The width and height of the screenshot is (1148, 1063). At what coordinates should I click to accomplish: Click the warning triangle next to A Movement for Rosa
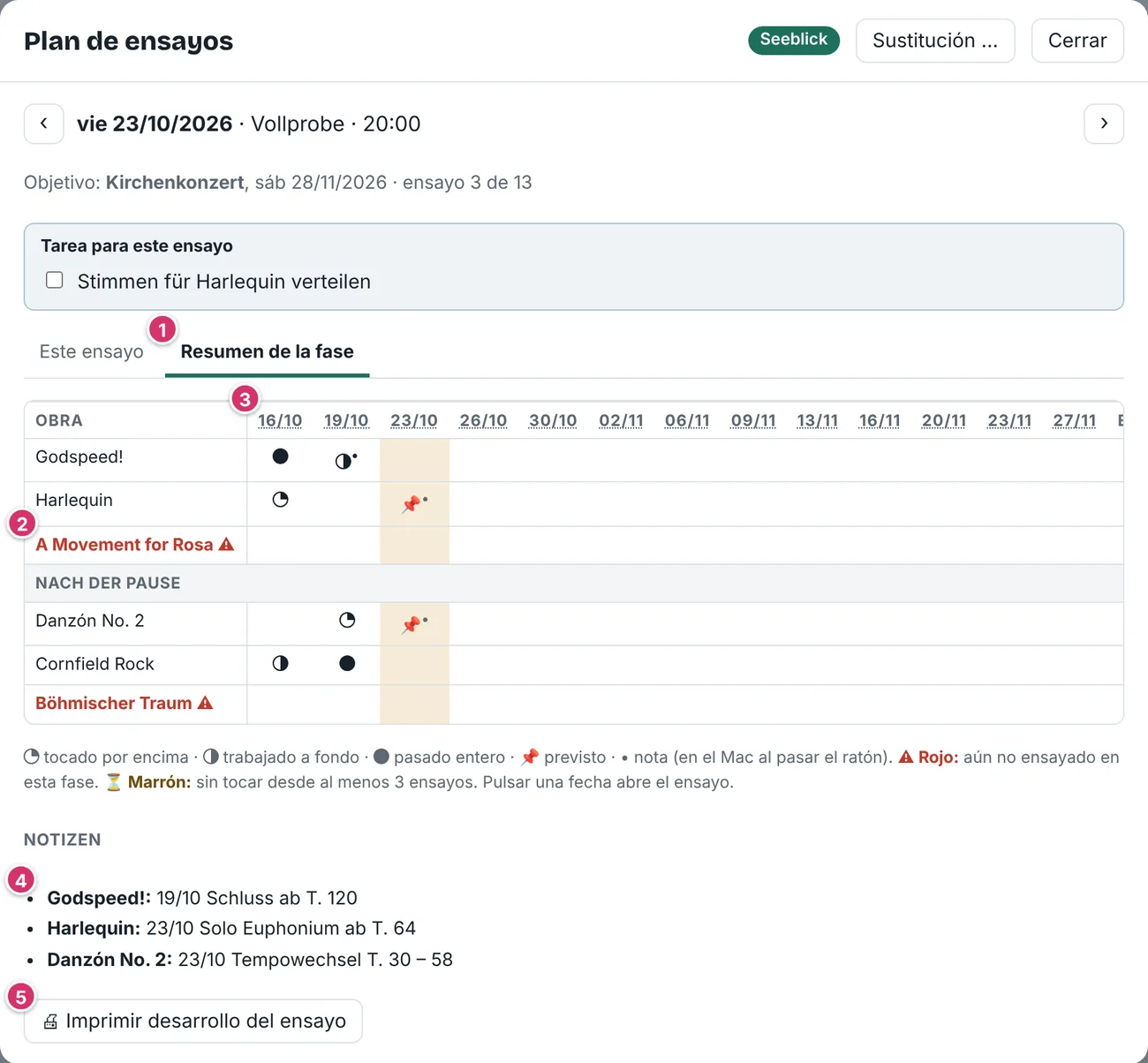[226, 544]
